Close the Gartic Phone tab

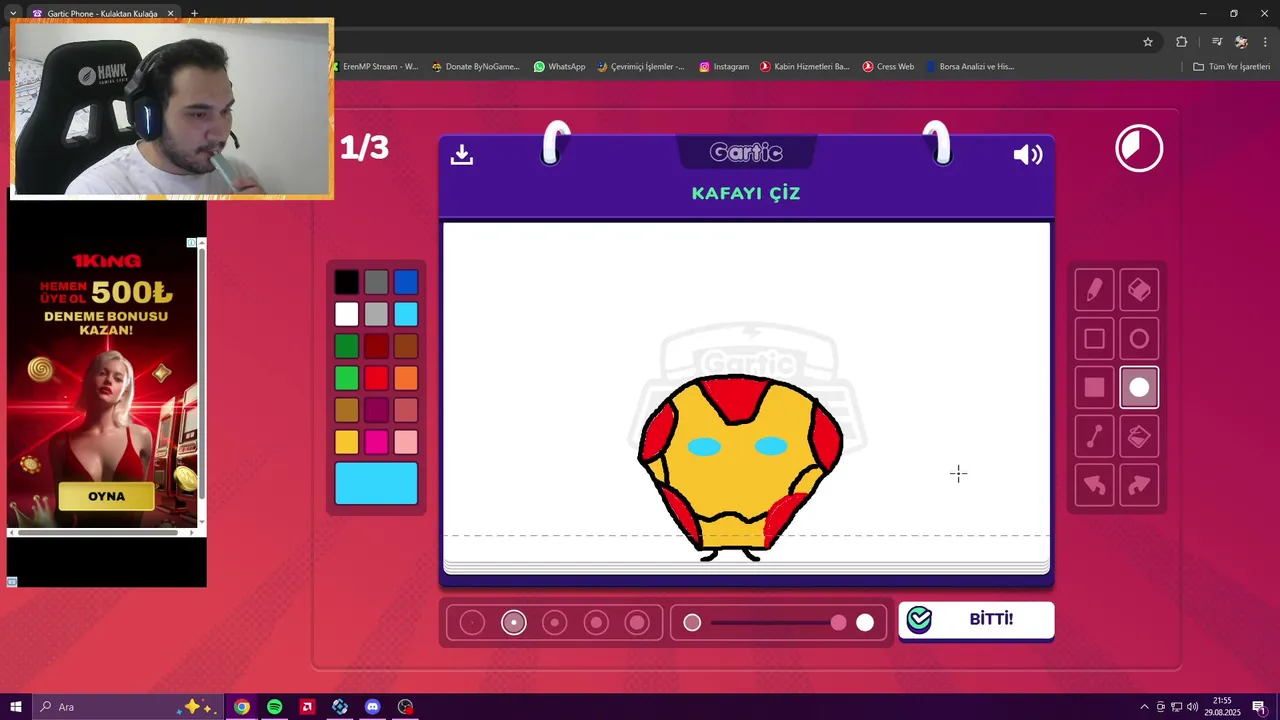[x=170, y=14]
